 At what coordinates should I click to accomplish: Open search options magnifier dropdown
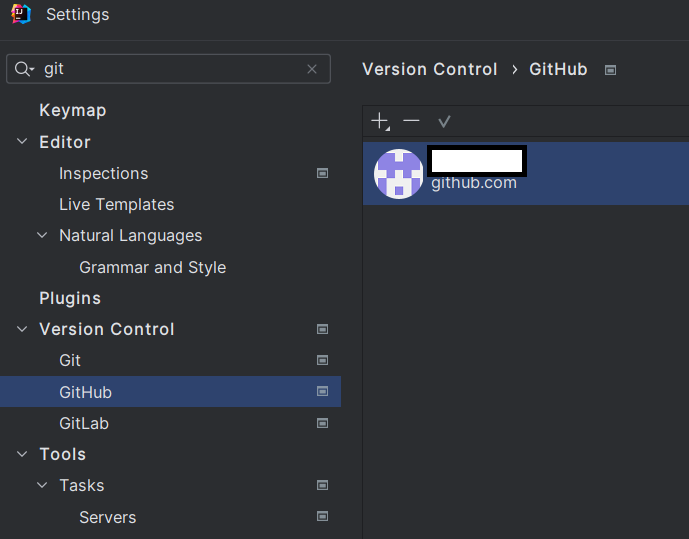(24, 69)
